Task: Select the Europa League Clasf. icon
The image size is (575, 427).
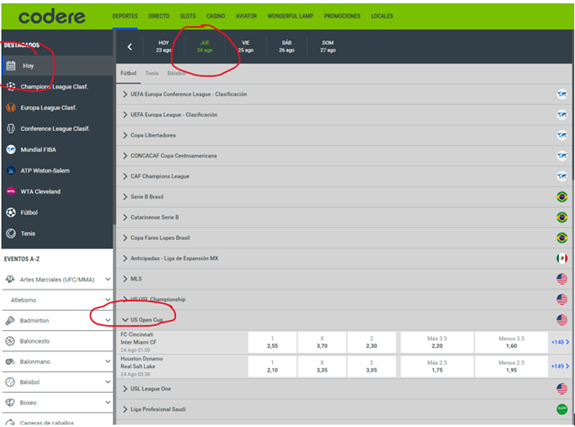Action: (11, 107)
